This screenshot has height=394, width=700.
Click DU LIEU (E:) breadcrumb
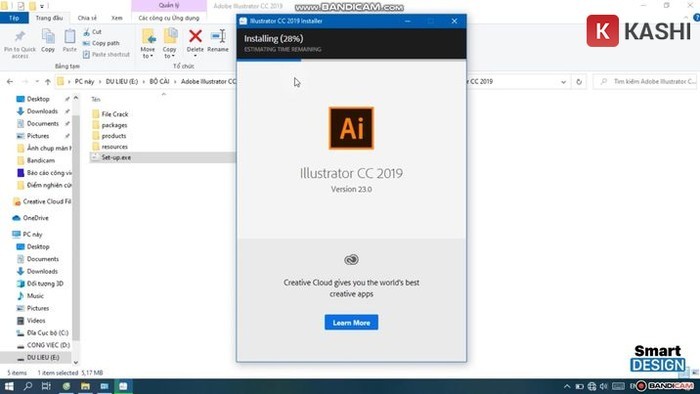122,82
